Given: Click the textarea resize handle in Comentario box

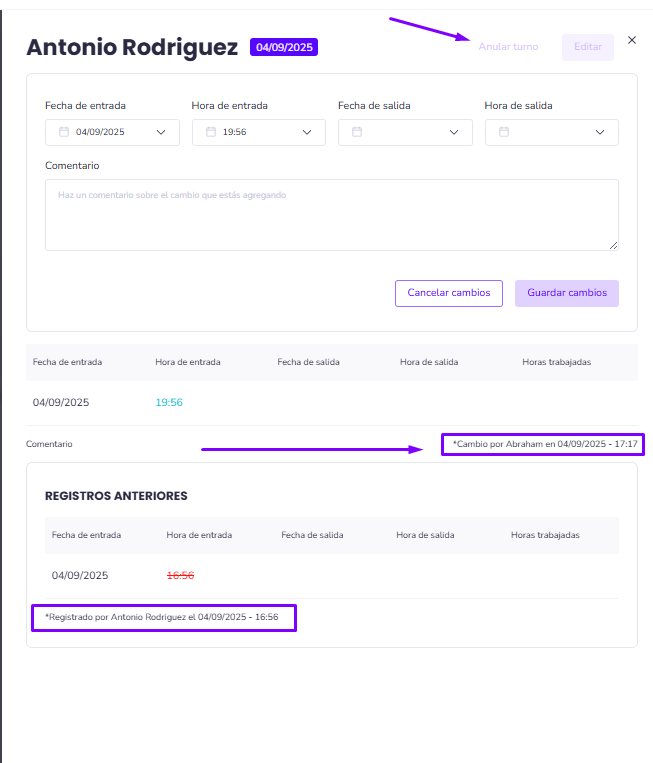Looking at the screenshot, I should point(613,245).
